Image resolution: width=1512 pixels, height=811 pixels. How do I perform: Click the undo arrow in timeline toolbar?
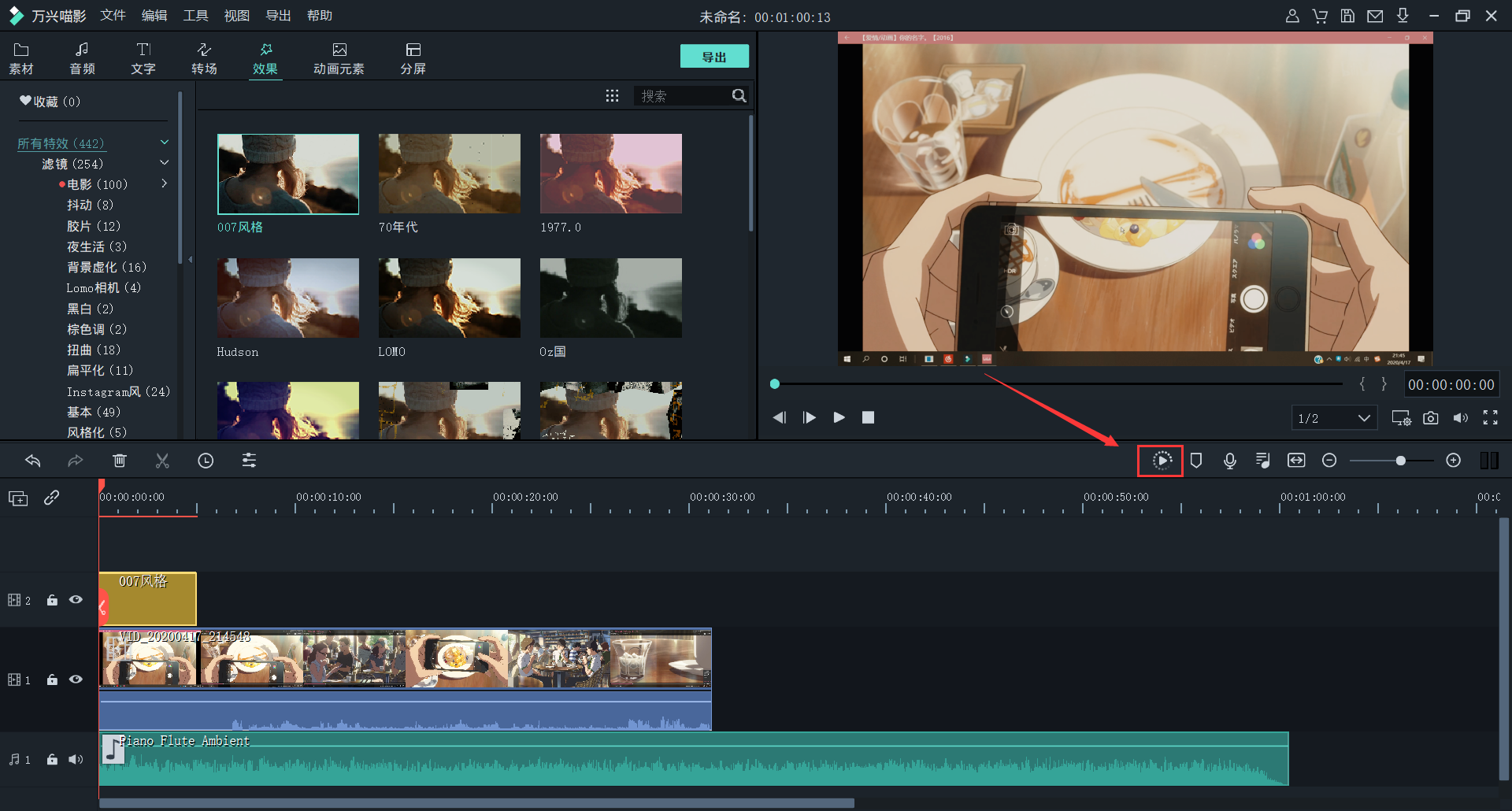pyautogui.click(x=33, y=461)
